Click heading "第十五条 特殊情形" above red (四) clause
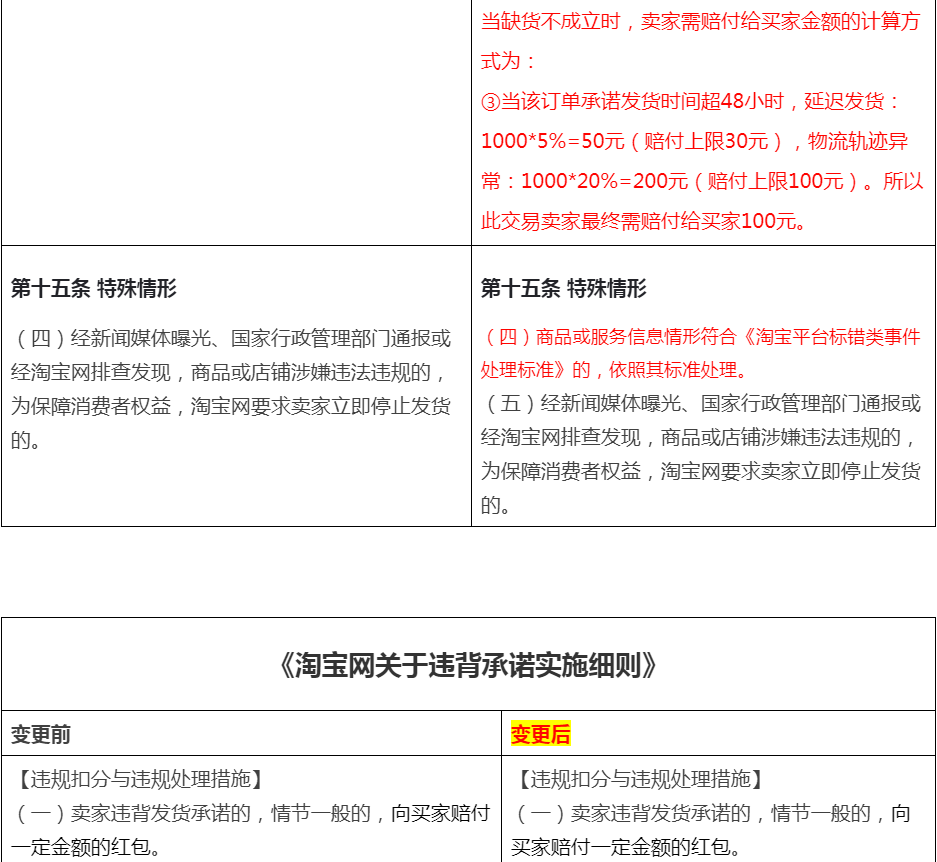 [564, 288]
